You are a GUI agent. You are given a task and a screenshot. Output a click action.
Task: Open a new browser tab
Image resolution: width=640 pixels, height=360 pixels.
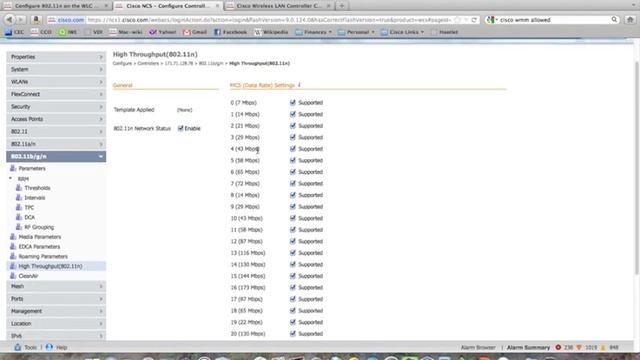(x=342, y=6)
